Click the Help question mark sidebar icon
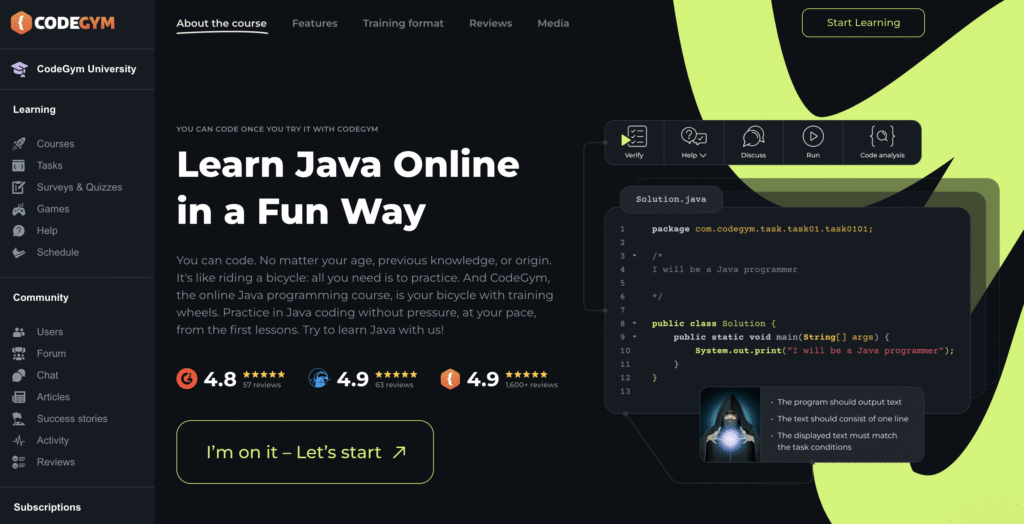The width and height of the screenshot is (1024, 524). [x=19, y=231]
